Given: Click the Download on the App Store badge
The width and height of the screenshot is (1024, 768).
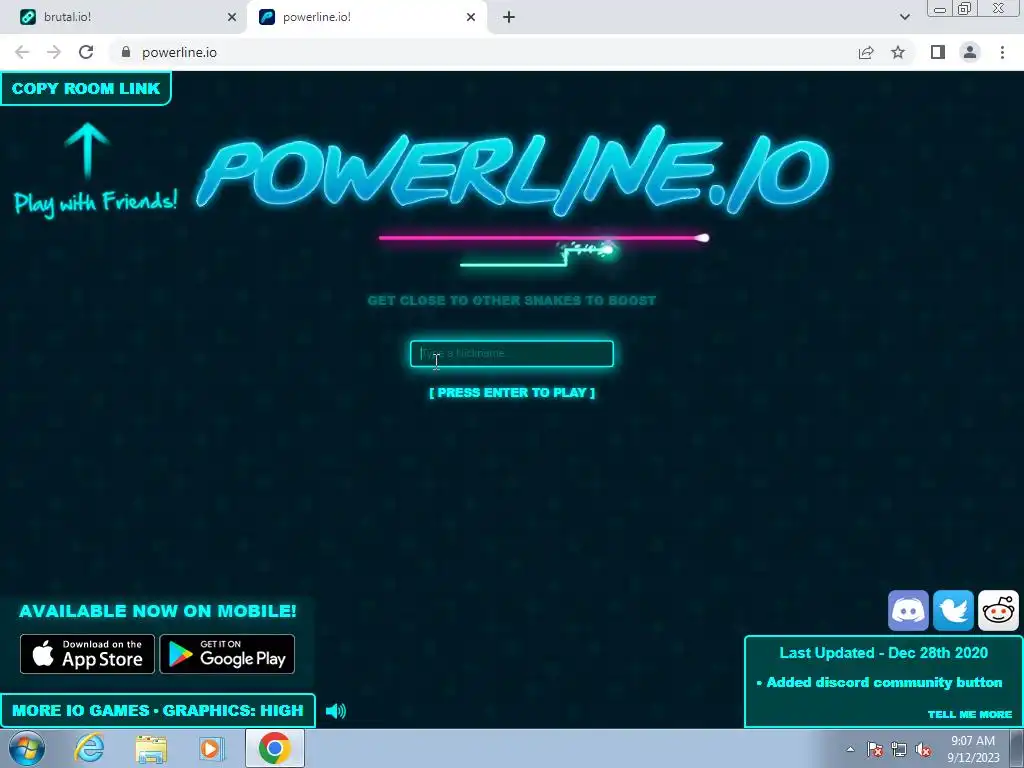Looking at the screenshot, I should pos(88,654).
